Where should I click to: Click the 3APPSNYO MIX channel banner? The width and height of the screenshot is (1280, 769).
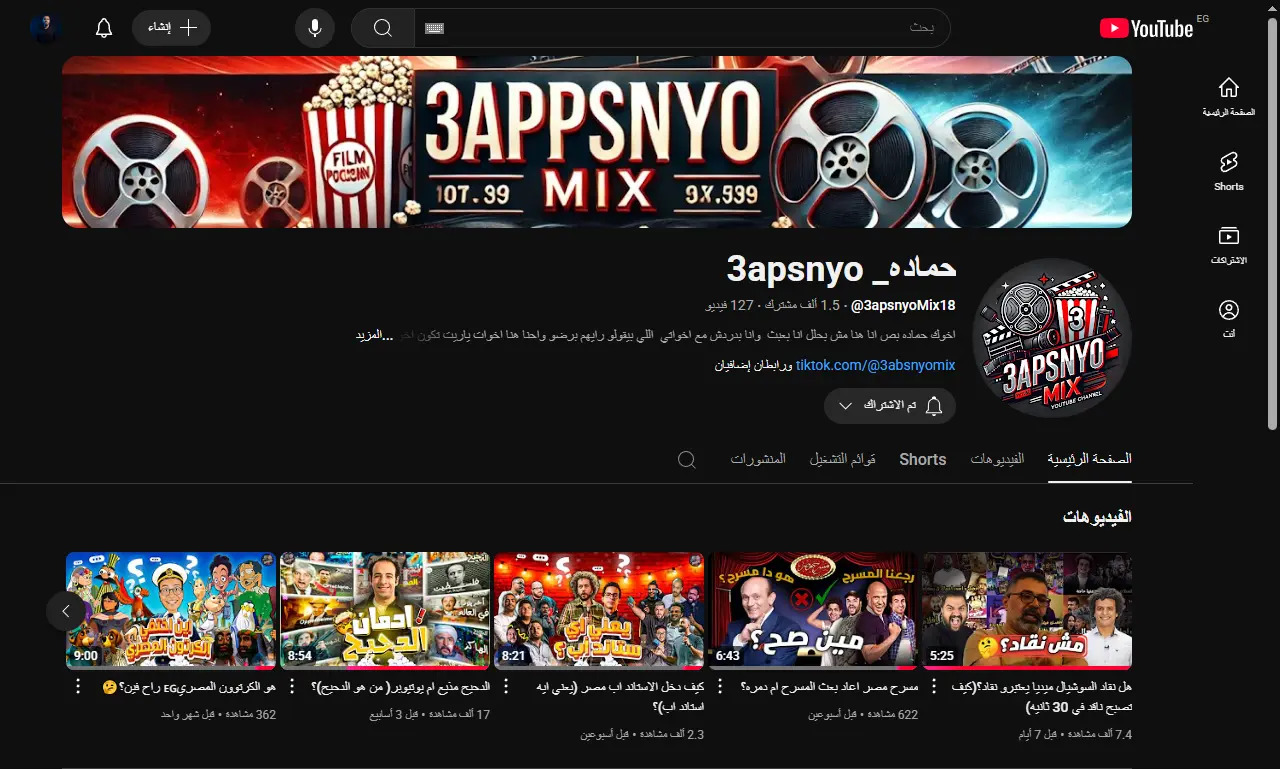pyautogui.click(x=597, y=142)
